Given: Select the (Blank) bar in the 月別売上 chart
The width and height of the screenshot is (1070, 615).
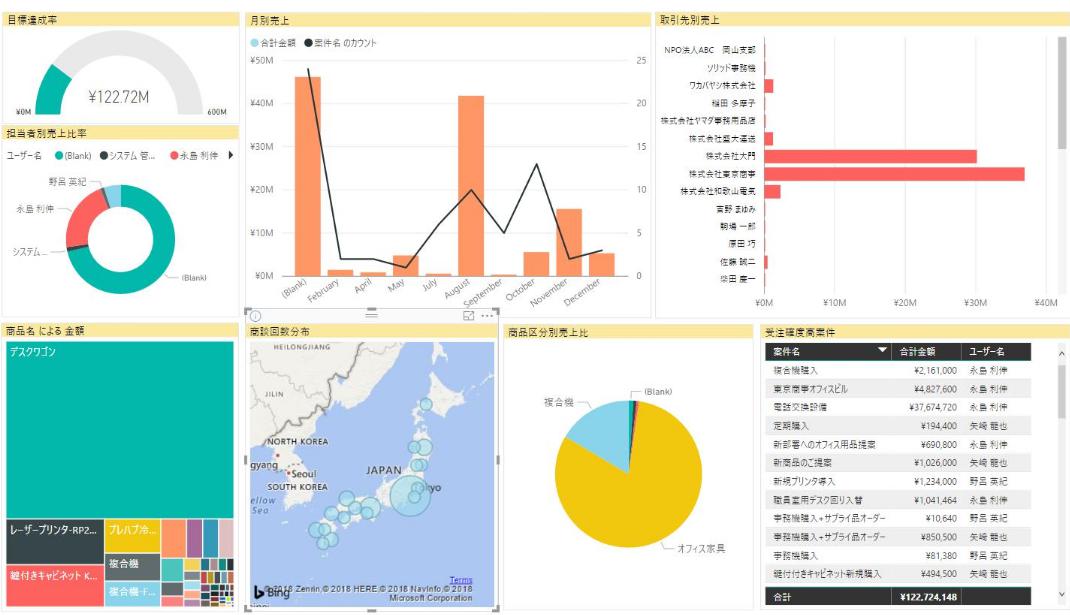Looking at the screenshot, I should point(308,176).
